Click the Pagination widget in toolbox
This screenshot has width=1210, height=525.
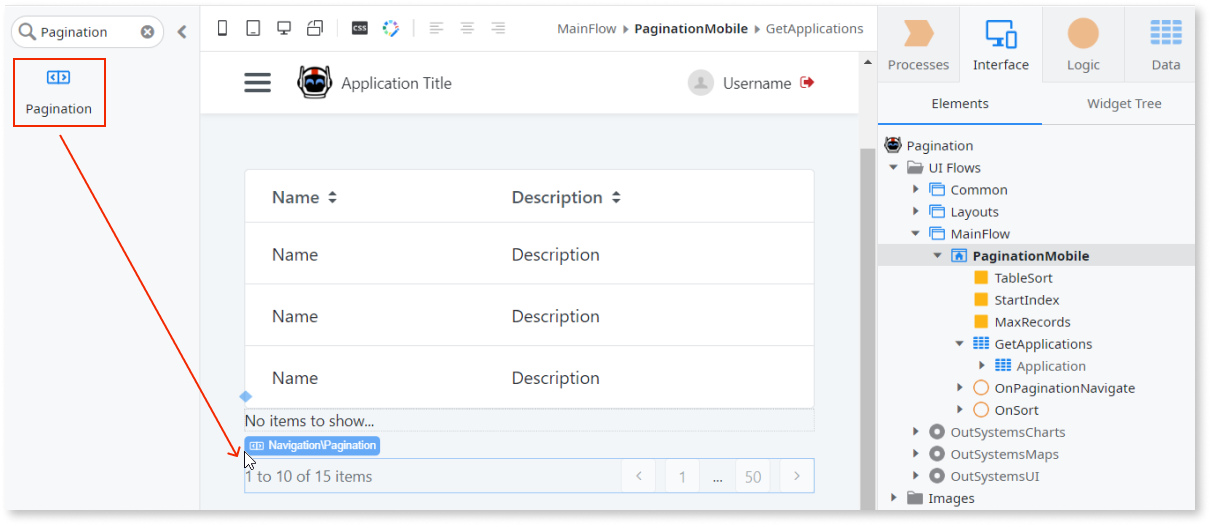(x=59, y=92)
